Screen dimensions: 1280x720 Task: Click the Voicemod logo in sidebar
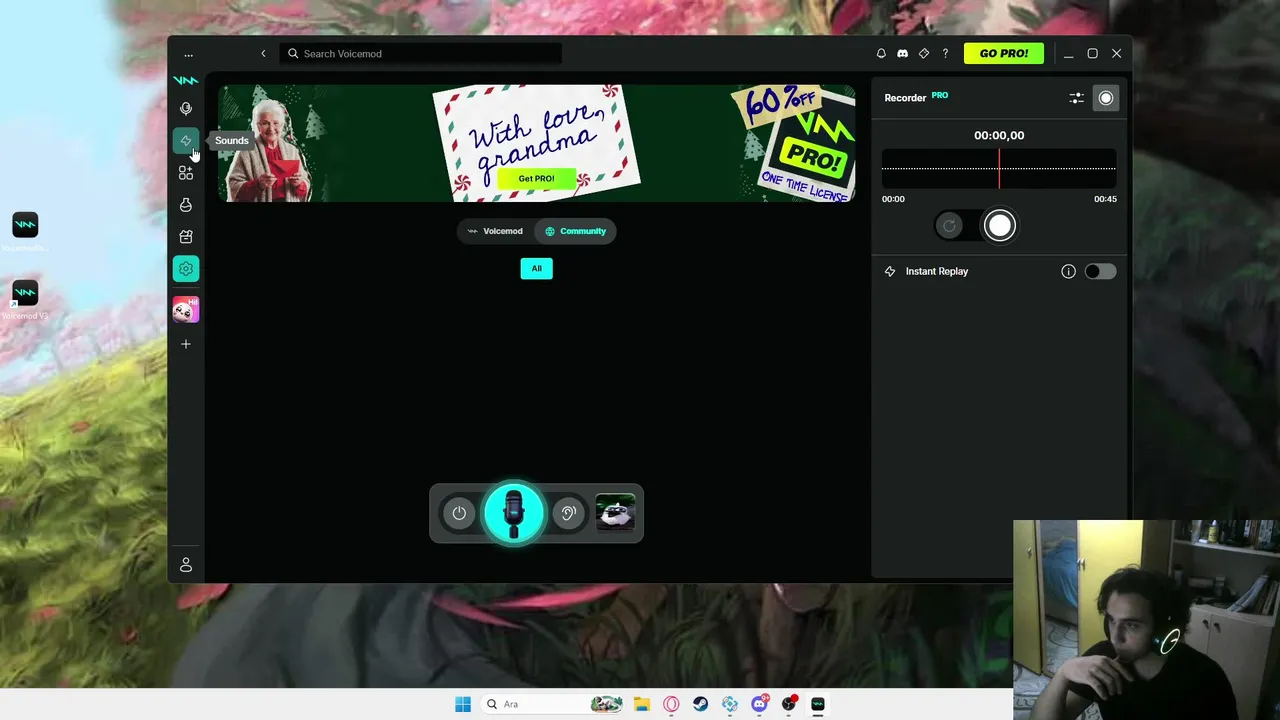coord(185,80)
